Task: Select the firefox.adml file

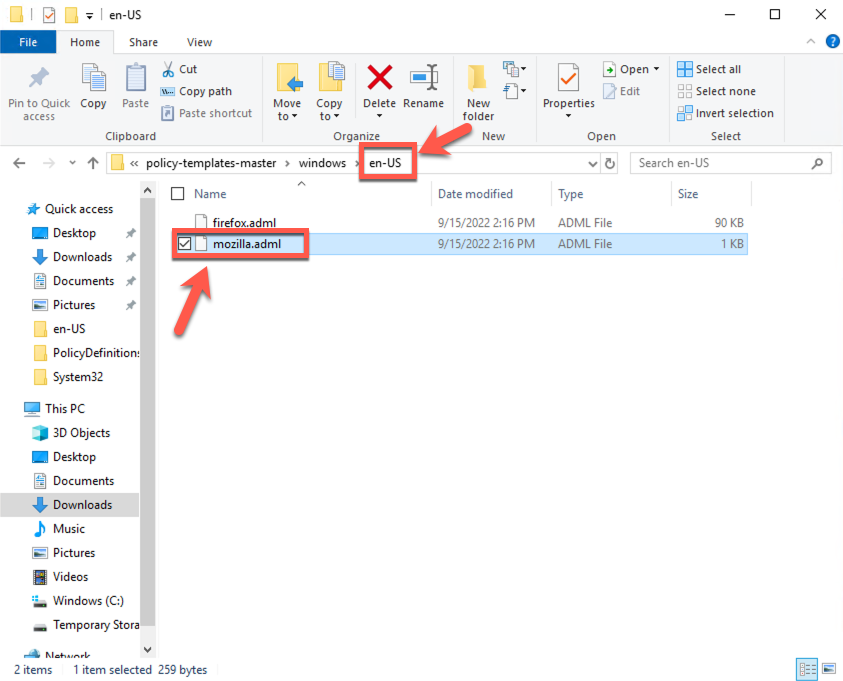Action: (x=459, y=223)
